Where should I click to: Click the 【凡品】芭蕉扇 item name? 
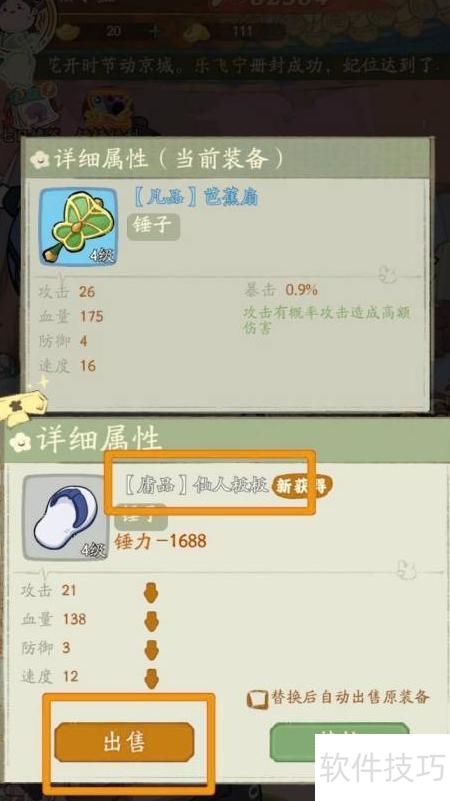(195, 198)
